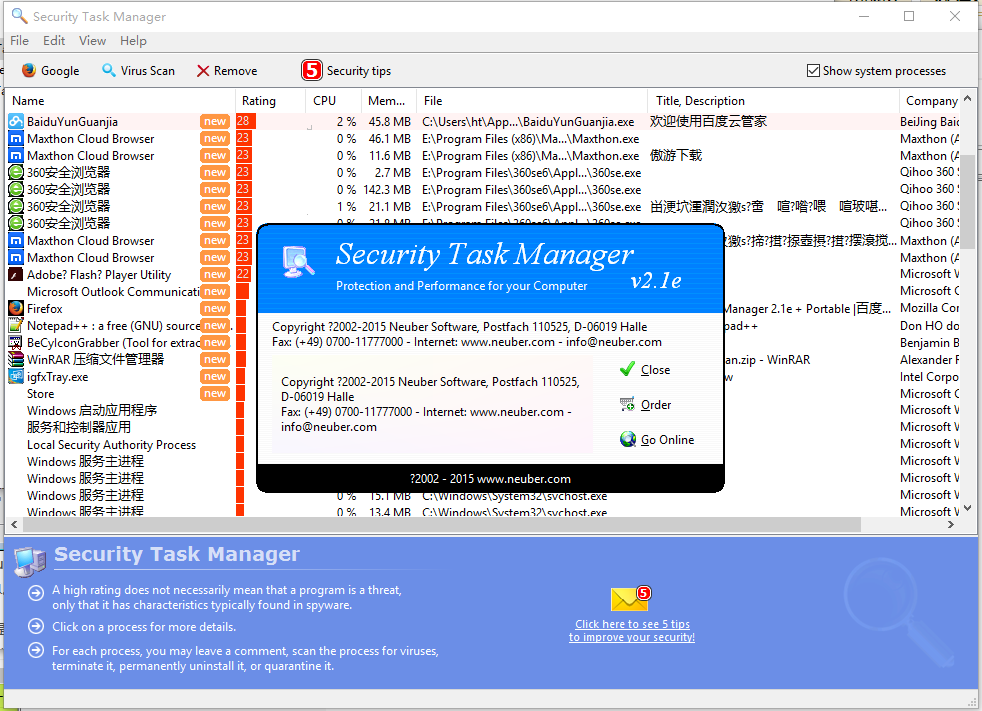Image resolution: width=982 pixels, height=711 pixels.
Task: Toggle Show system processes checkbox
Action: coord(813,71)
